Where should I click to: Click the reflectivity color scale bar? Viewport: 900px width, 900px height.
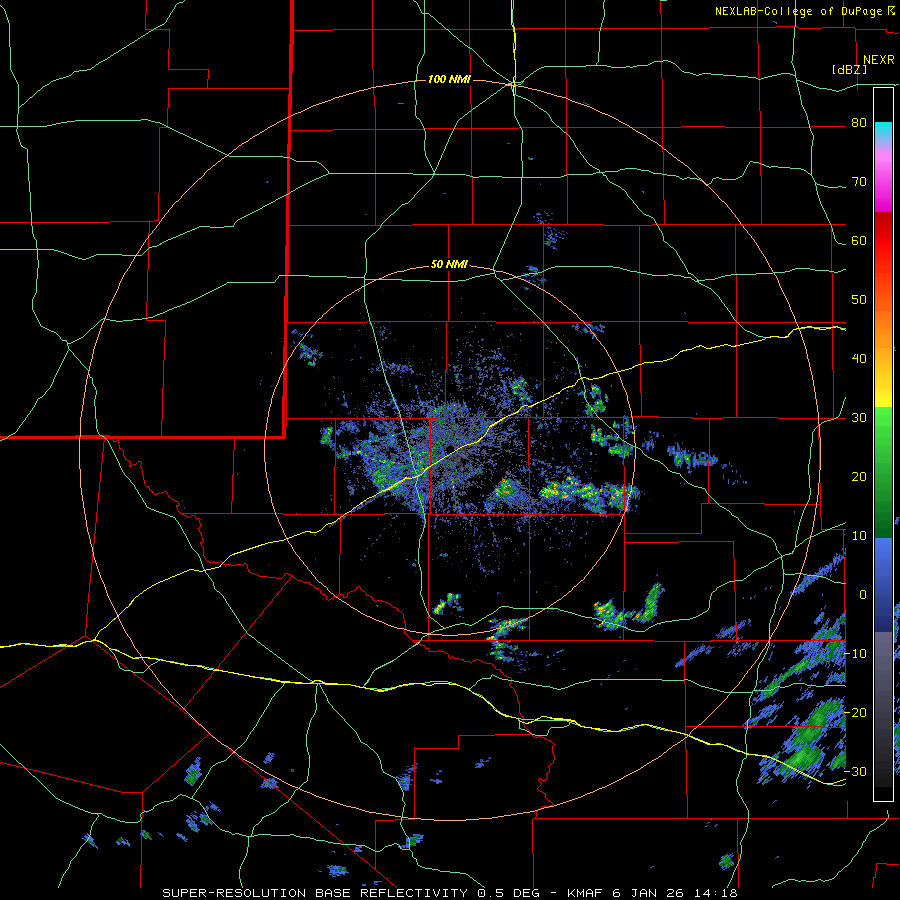pos(883,444)
